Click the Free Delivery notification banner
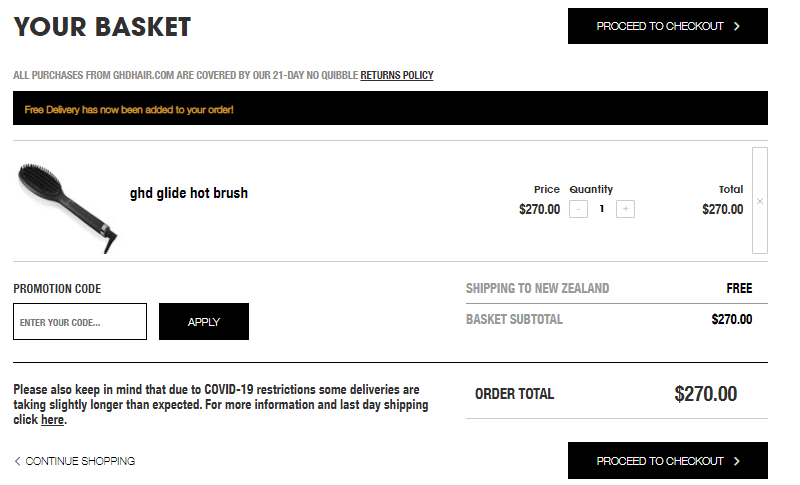800x485 pixels. pos(390,108)
